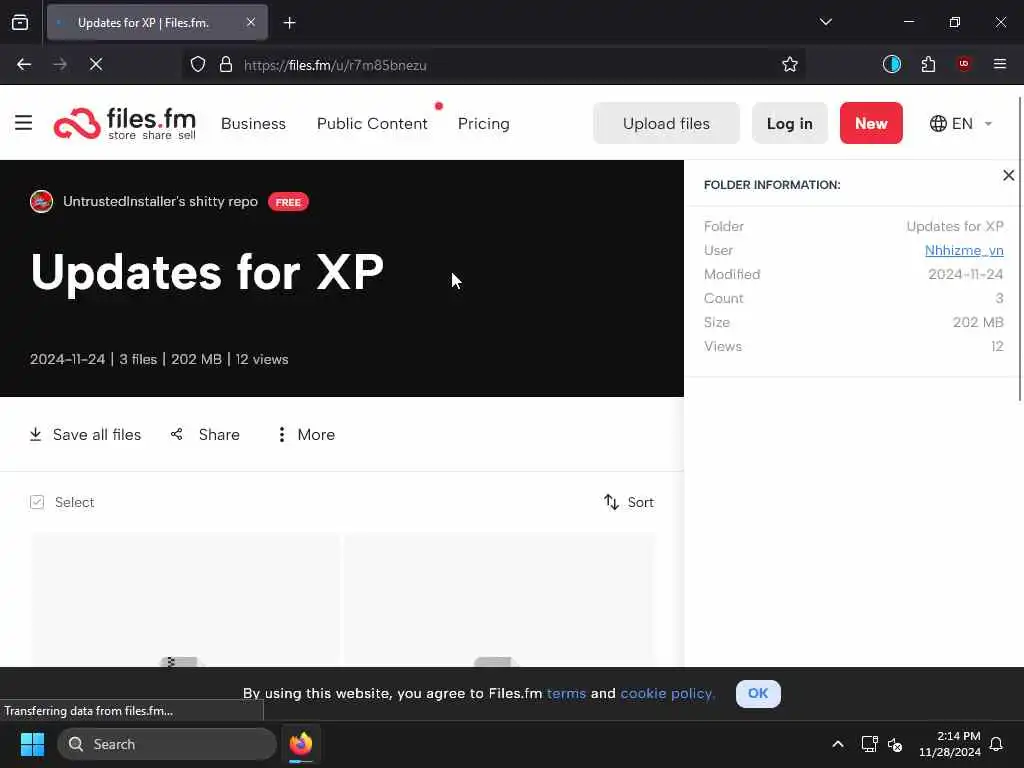Open the Business menu item
The width and height of the screenshot is (1024, 768).
(253, 123)
